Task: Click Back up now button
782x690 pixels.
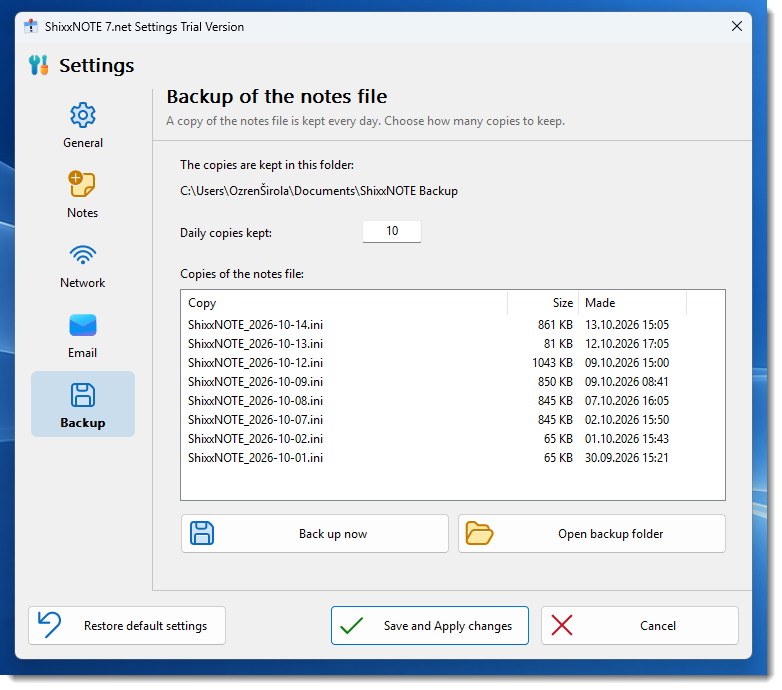Action: (x=315, y=533)
